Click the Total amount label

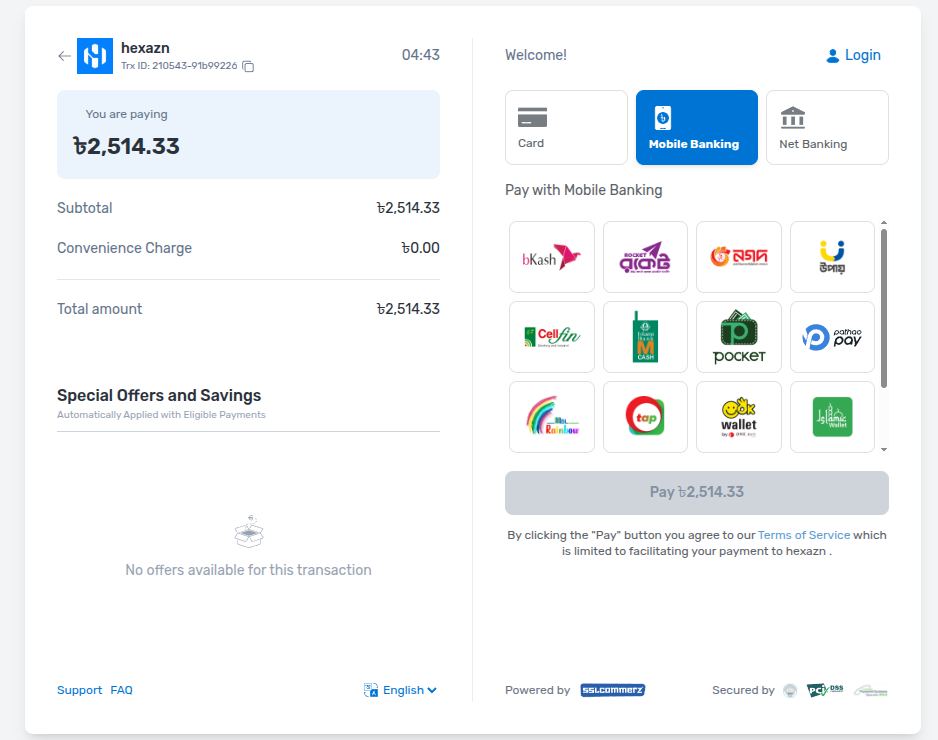tap(99, 309)
